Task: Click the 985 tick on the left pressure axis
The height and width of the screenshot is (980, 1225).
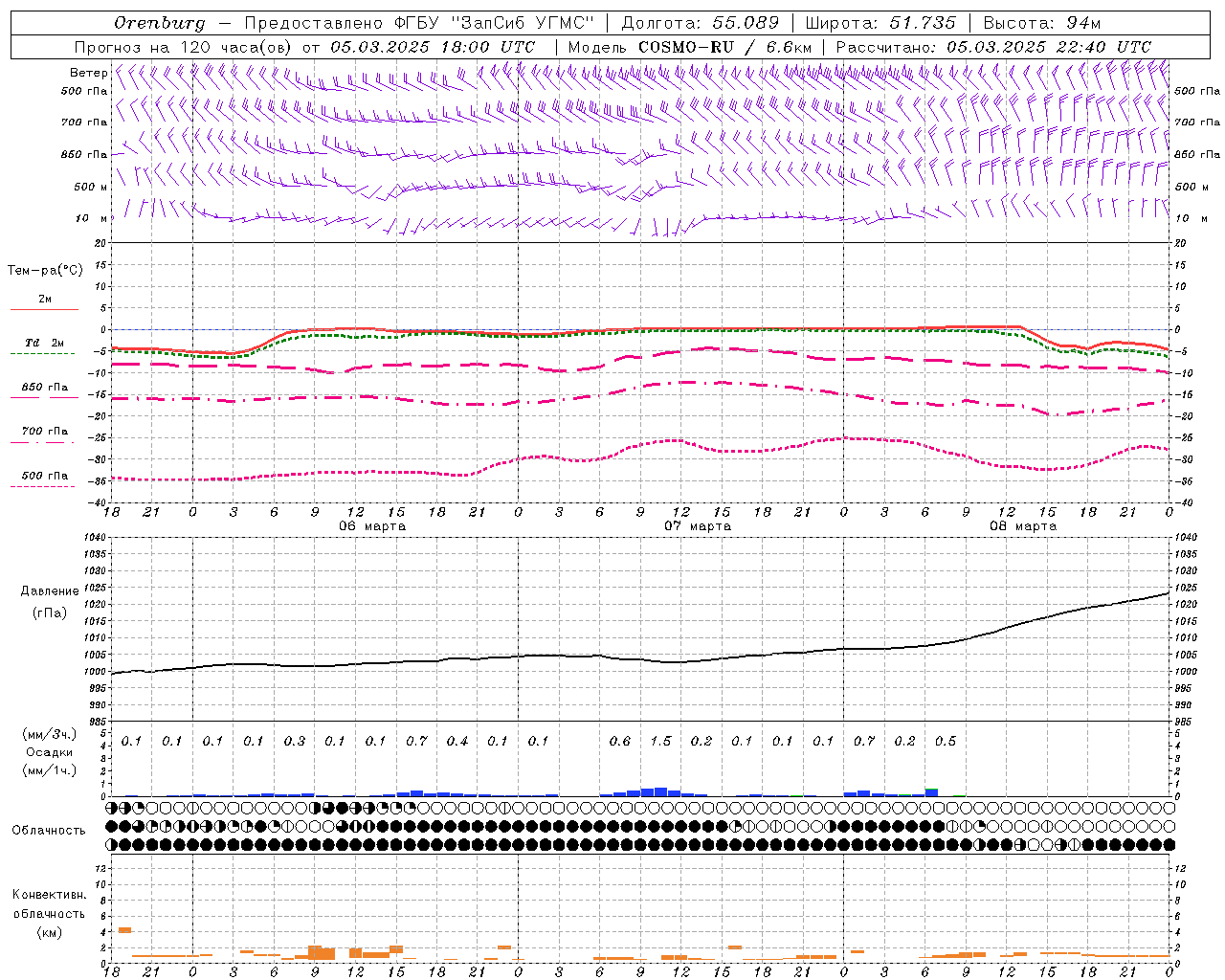Action: [x=99, y=721]
